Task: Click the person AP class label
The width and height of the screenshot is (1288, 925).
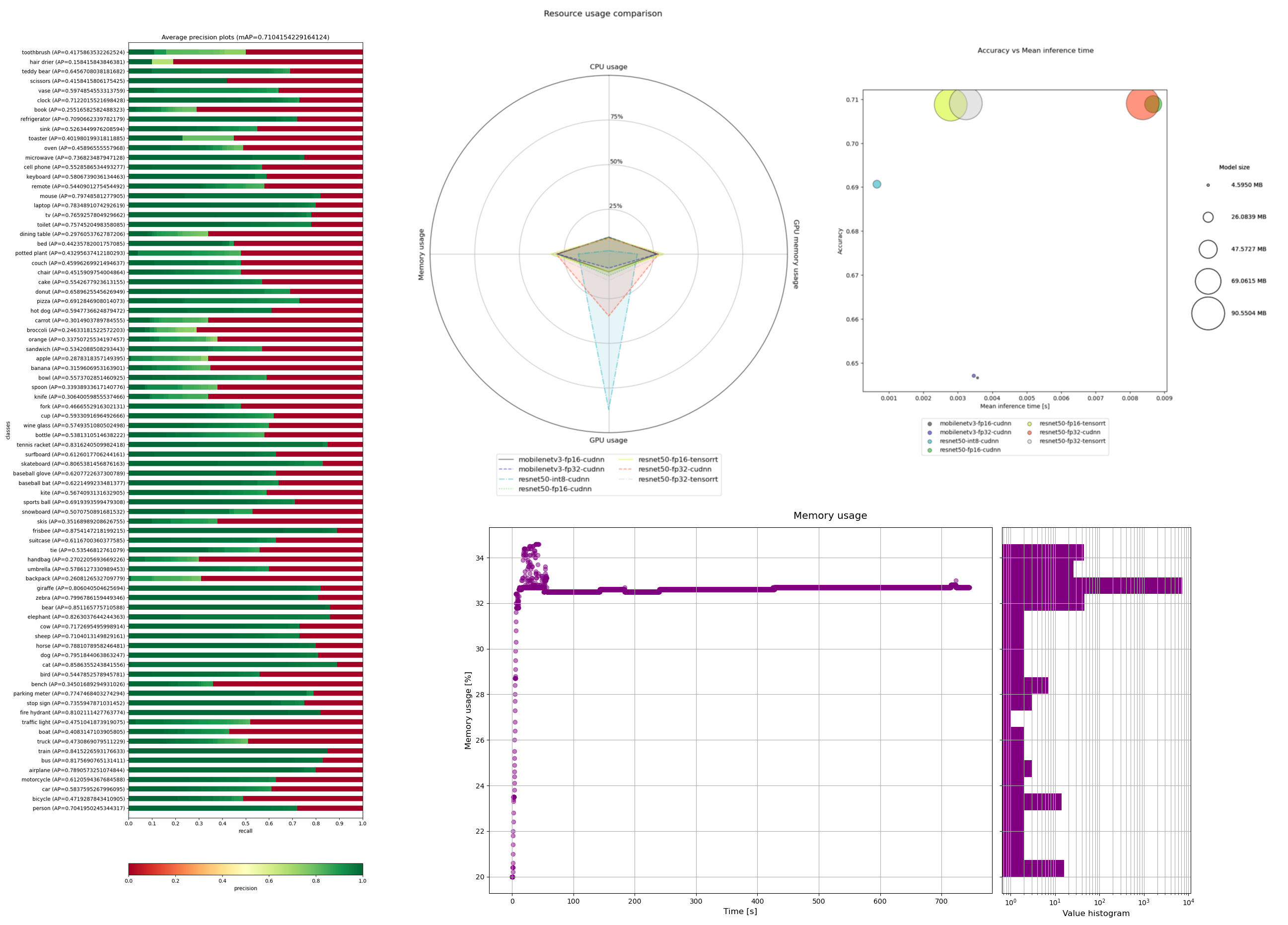Action: pyautogui.click(x=78, y=808)
